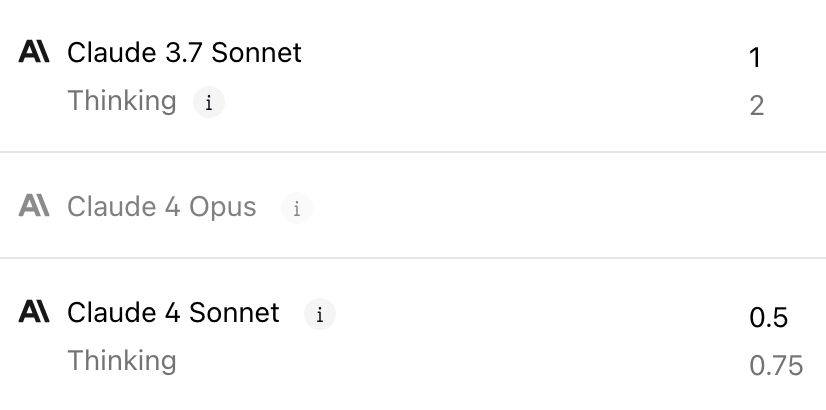This screenshot has width=826, height=410.
Task: Click the Anthropic logo beside Claude 3.7 Sonnet
Action: 34,53
